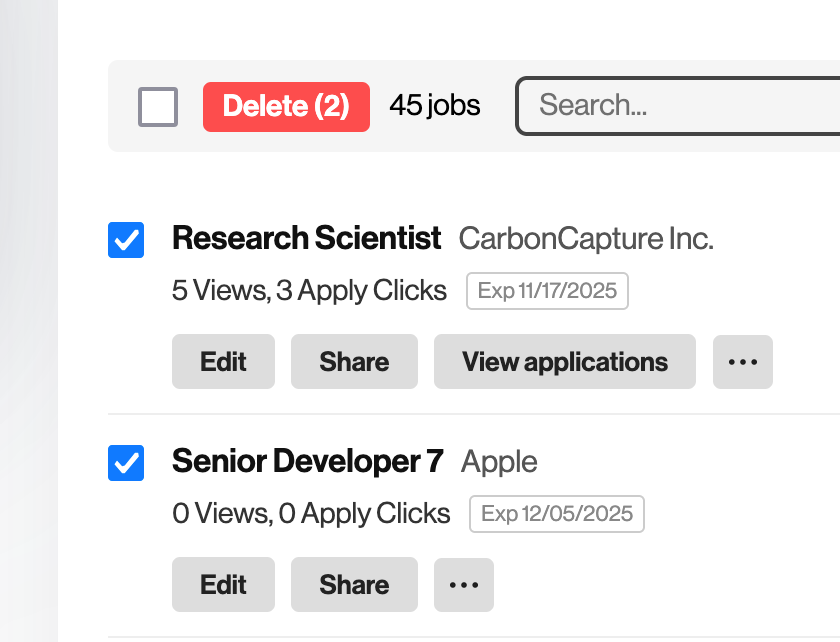
Task: Share the Senior Developer 7 posting
Action: click(x=354, y=585)
